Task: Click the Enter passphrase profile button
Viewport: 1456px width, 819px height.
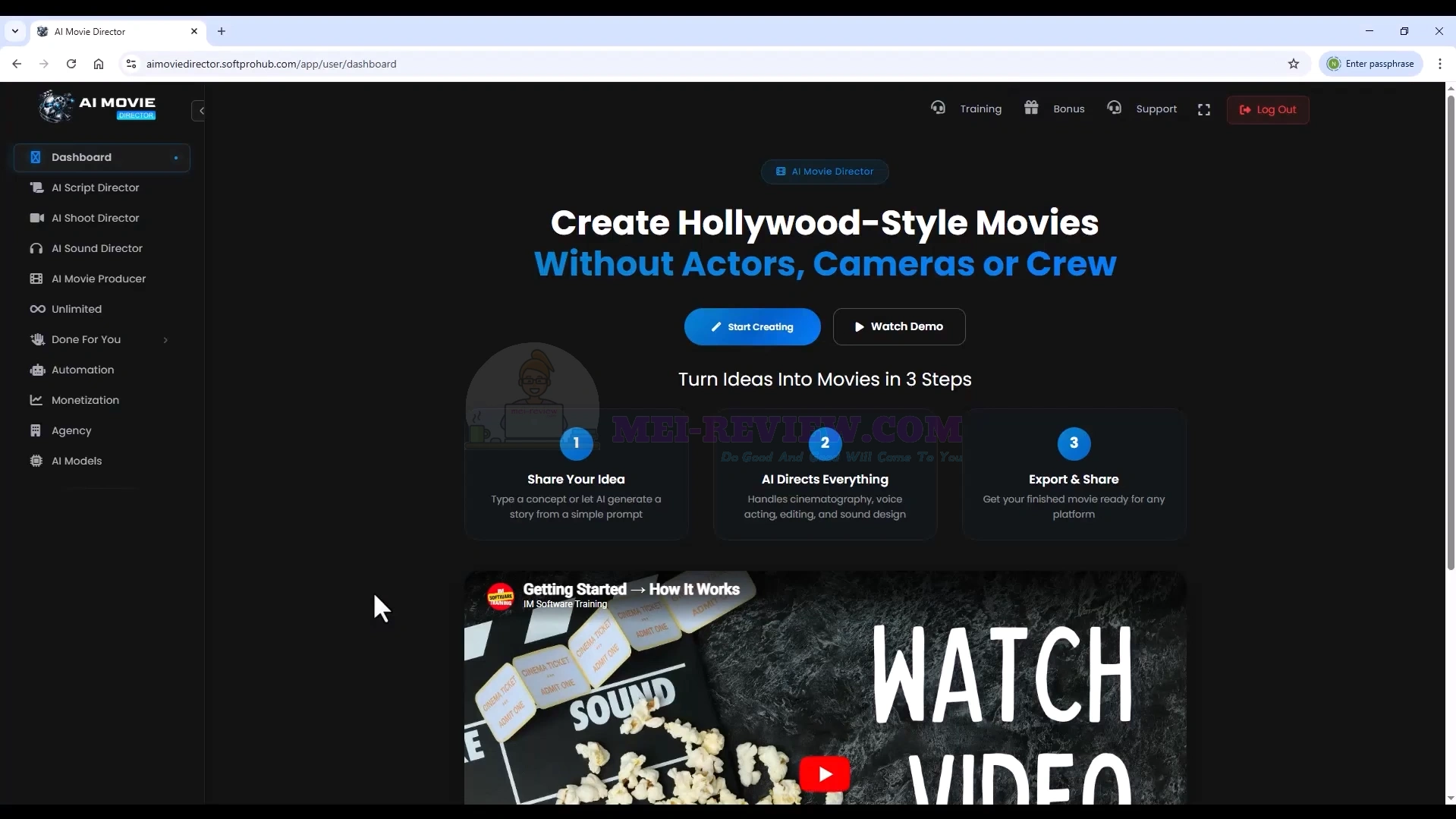Action: click(1370, 64)
